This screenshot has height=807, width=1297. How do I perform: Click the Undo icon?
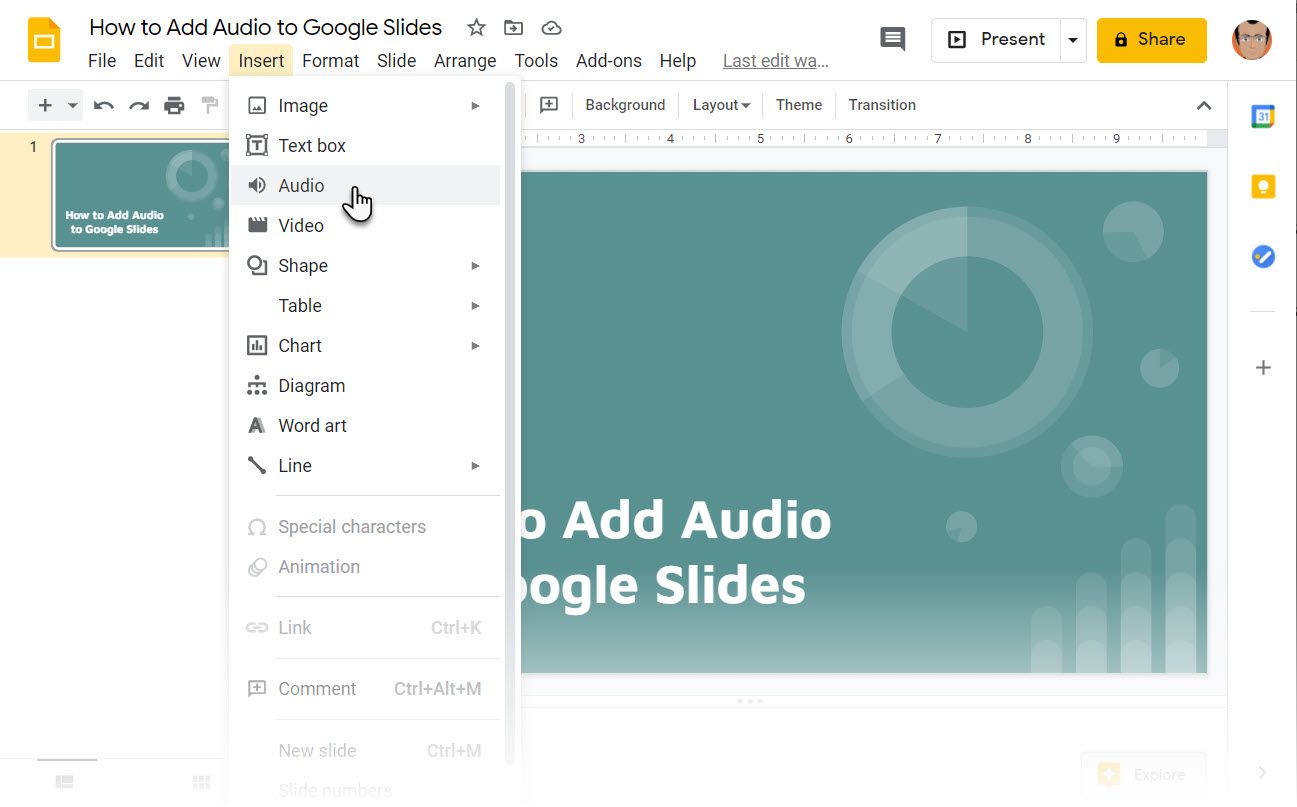coord(104,104)
